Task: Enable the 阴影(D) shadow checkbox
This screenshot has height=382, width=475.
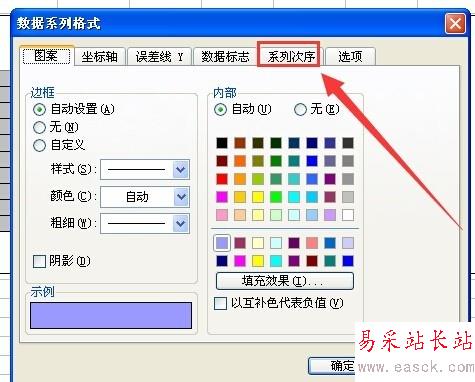Action: click(39, 261)
